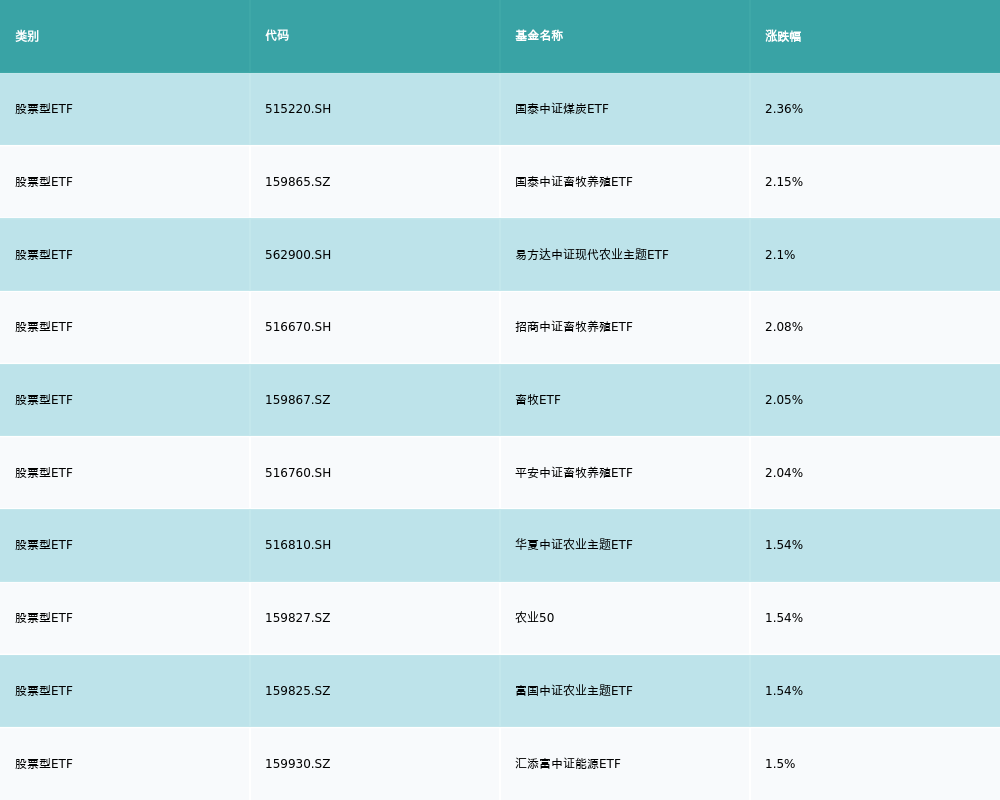Click 股票型ETF in the 畜牧ETF row

[44, 400]
